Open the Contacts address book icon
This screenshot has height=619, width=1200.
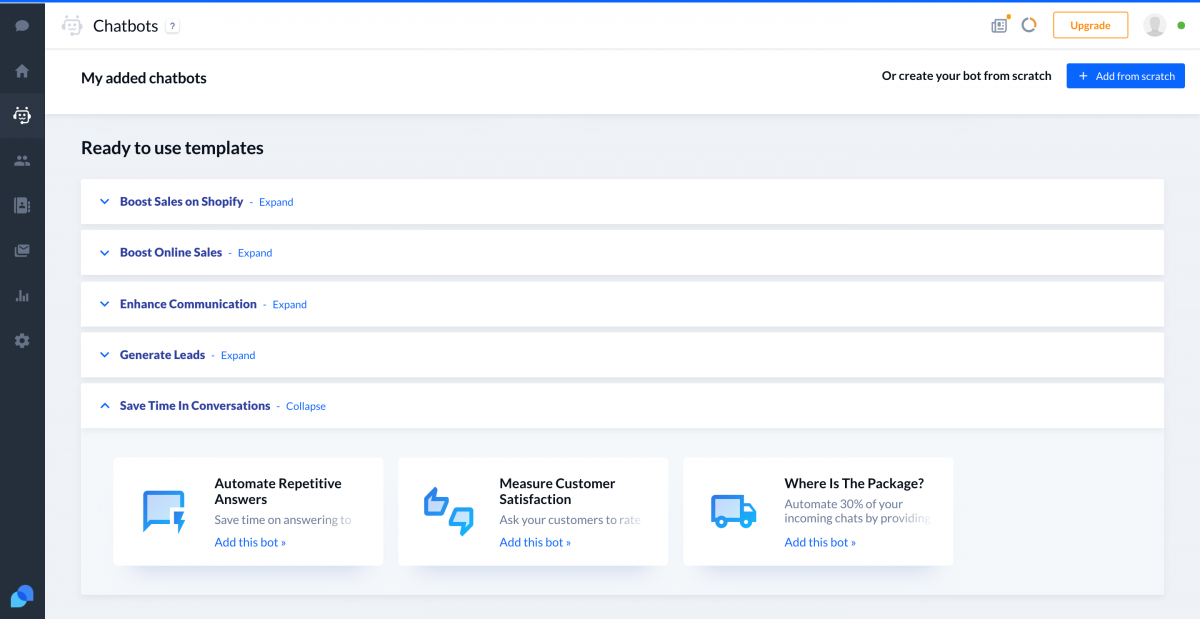point(22,205)
